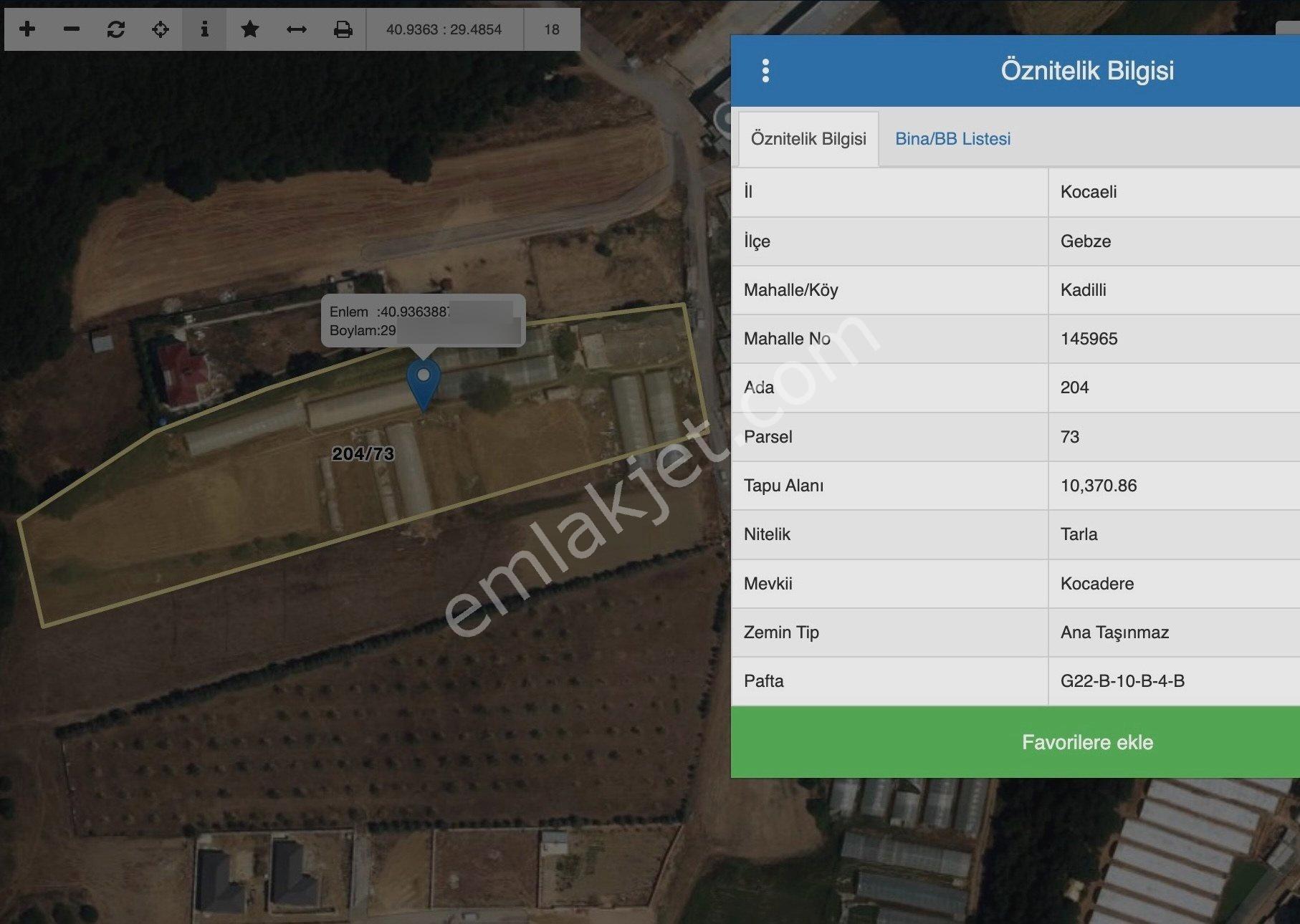
Task: Select Mevkii value Kocadere
Action: click(1174, 584)
